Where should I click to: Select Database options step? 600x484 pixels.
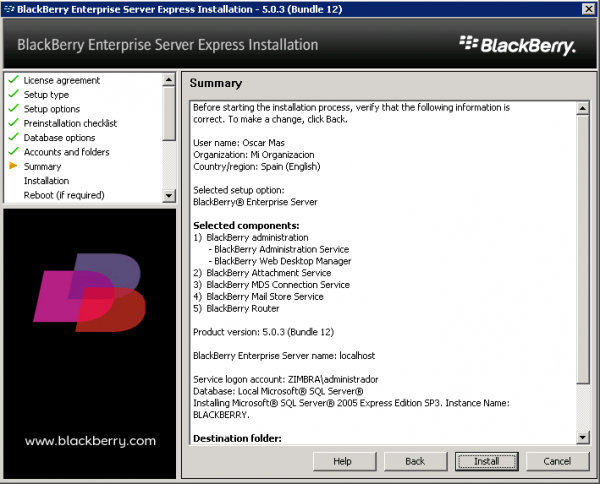[x=59, y=138]
